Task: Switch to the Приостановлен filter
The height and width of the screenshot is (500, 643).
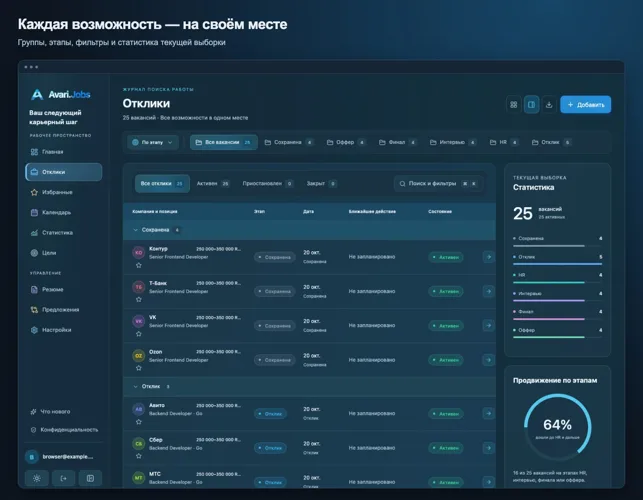Action: click(267, 183)
